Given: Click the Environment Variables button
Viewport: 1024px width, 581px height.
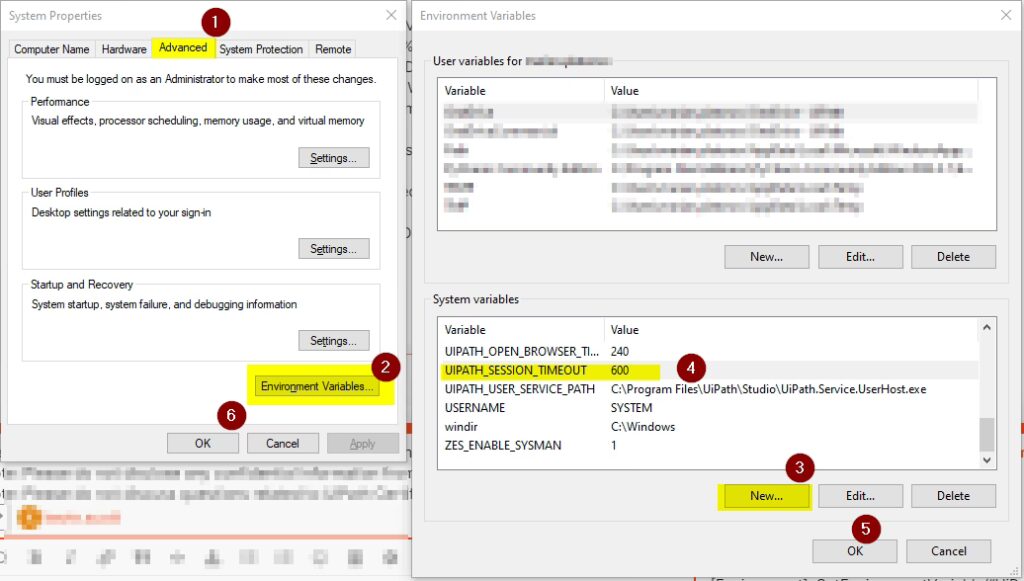Looking at the screenshot, I should point(317,387).
